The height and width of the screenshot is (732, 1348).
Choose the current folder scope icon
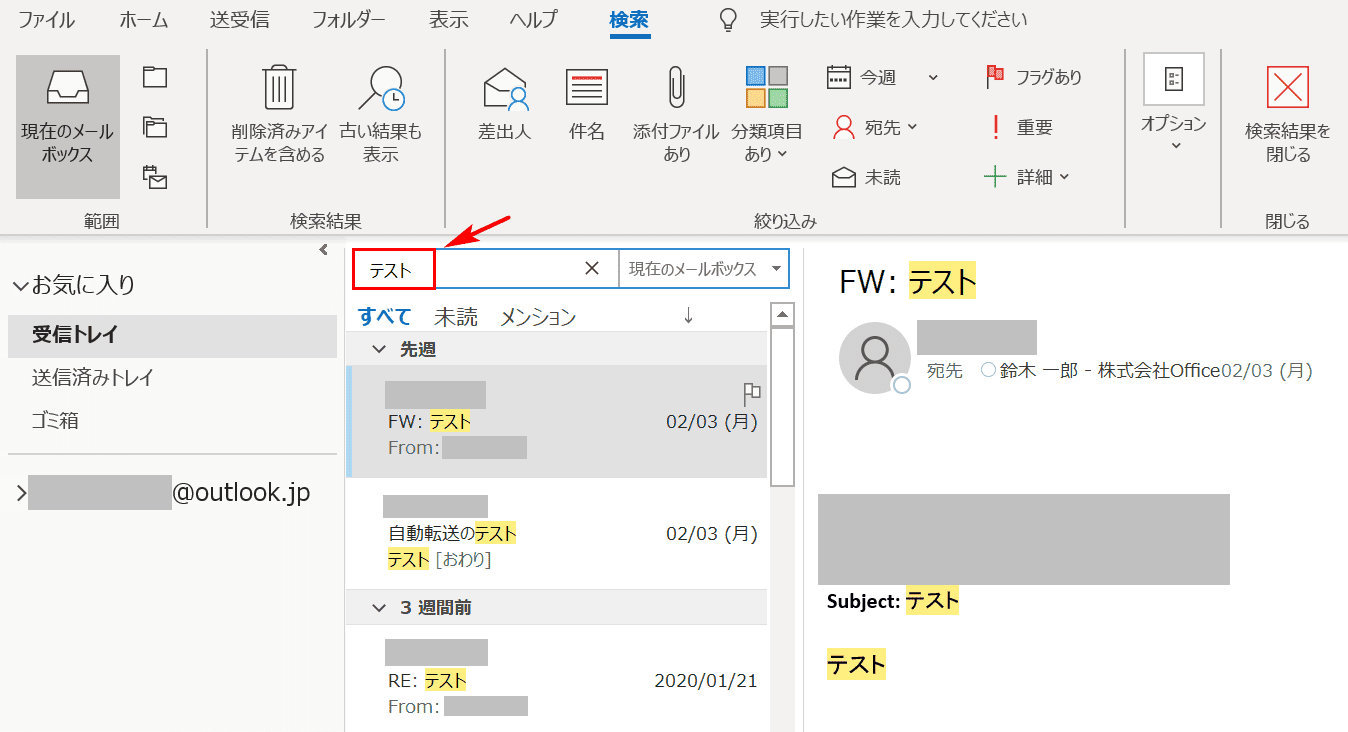(x=155, y=77)
